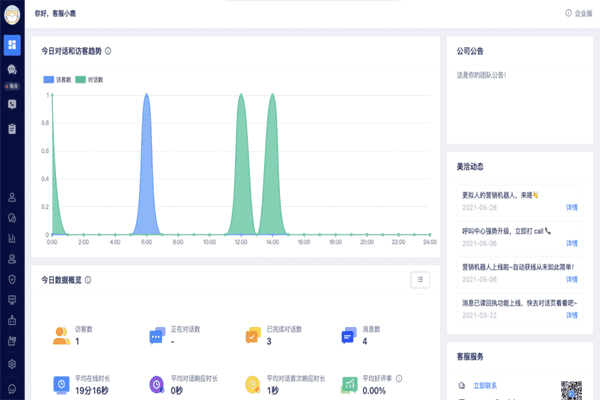Click the 平均在线时长 clock icon
600x400 pixels.
[61, 385]
